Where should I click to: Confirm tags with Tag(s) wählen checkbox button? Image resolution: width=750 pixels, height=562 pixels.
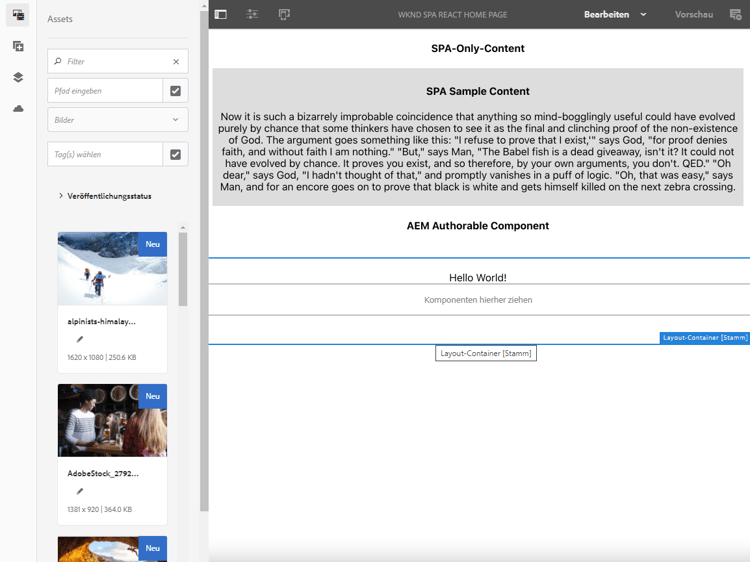pos(176,154)
